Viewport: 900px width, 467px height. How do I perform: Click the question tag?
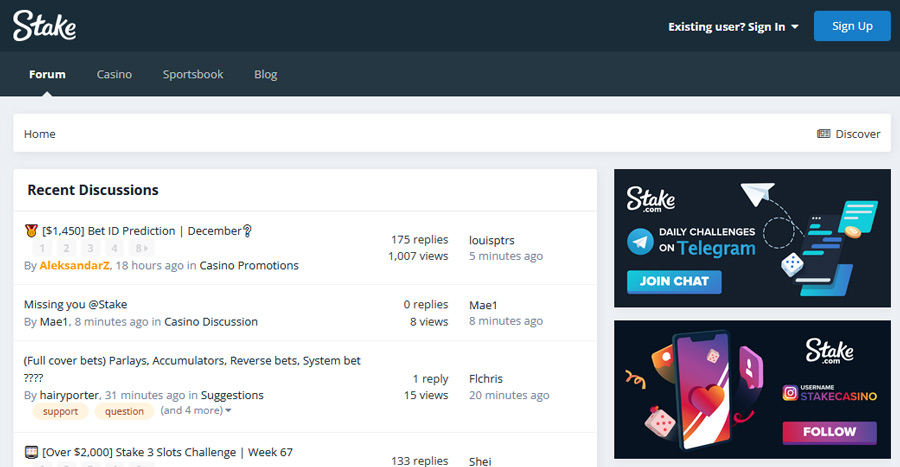coord(124,411)
